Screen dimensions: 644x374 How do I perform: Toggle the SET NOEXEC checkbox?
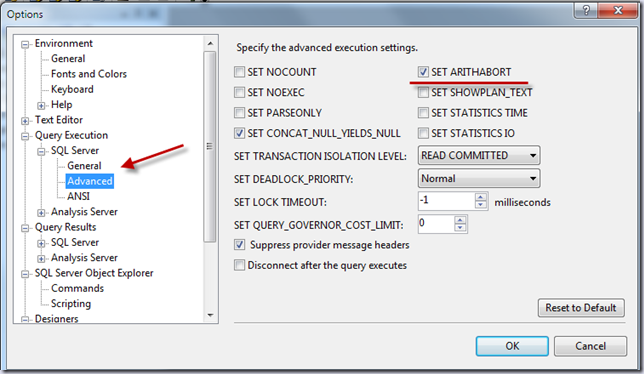[239, 92]
